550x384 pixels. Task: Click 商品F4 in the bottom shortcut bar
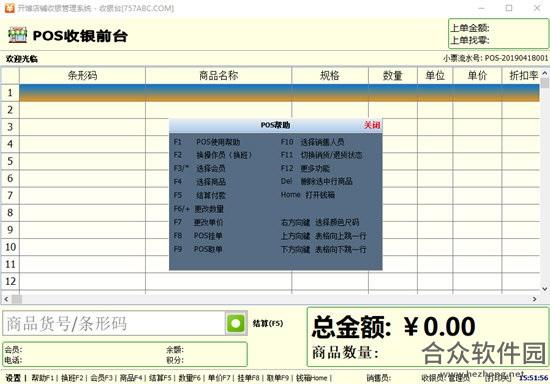(131, 378)
